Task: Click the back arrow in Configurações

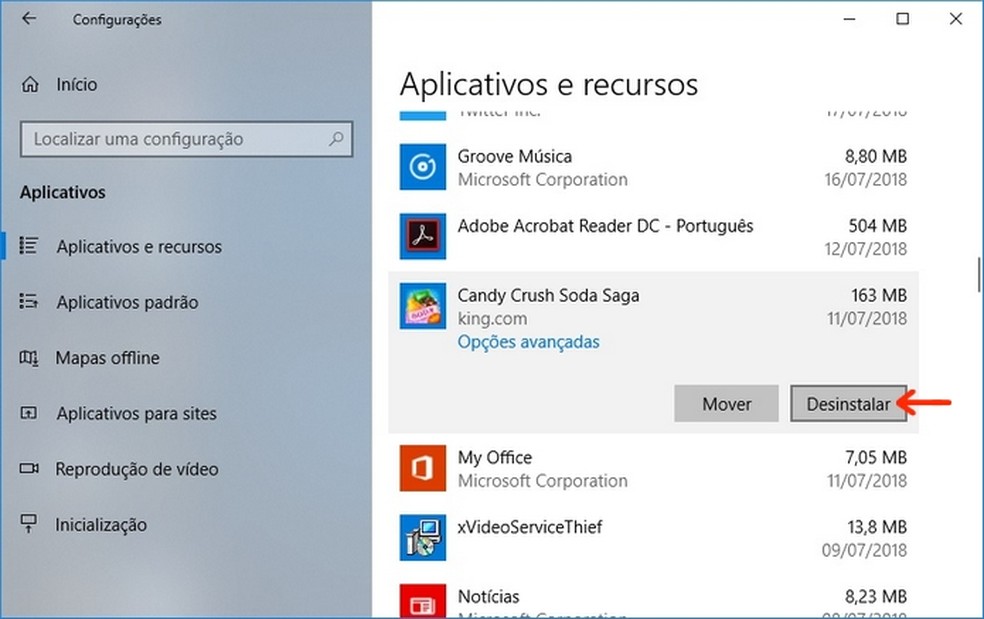Action: pyautogui.click(x=29, y=19)
